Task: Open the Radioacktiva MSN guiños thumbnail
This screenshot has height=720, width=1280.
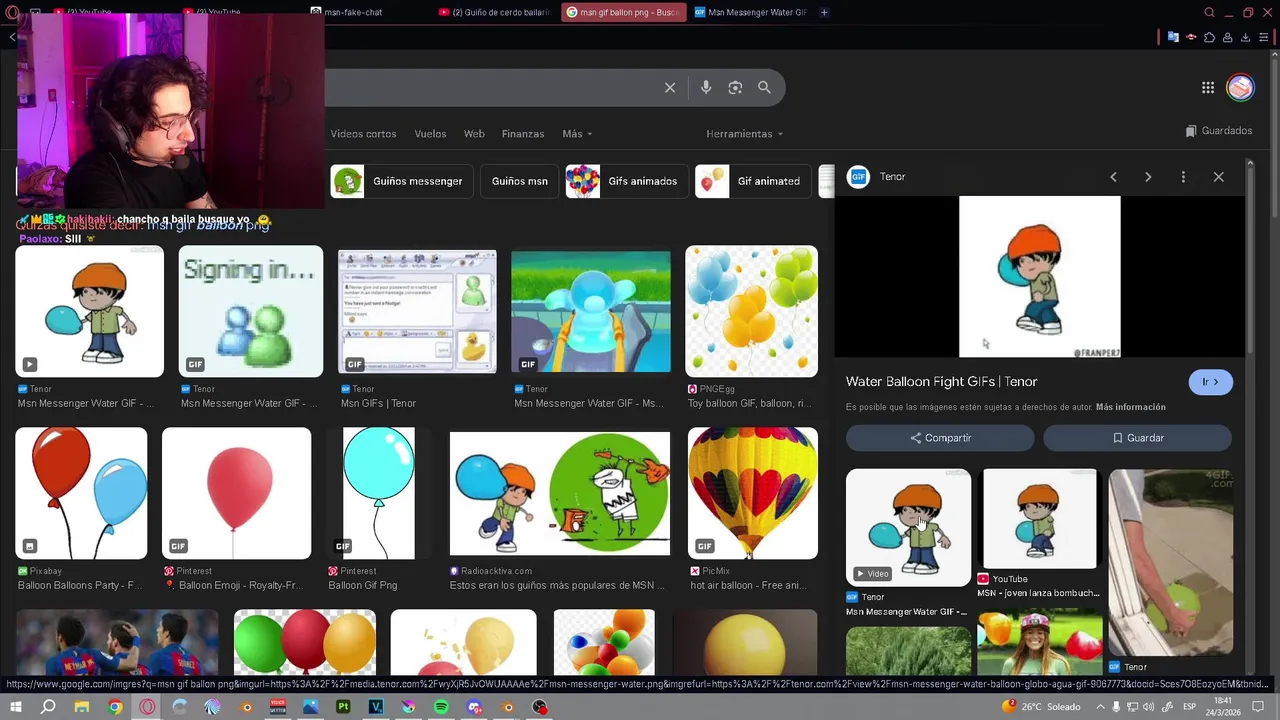Action: 560,493
